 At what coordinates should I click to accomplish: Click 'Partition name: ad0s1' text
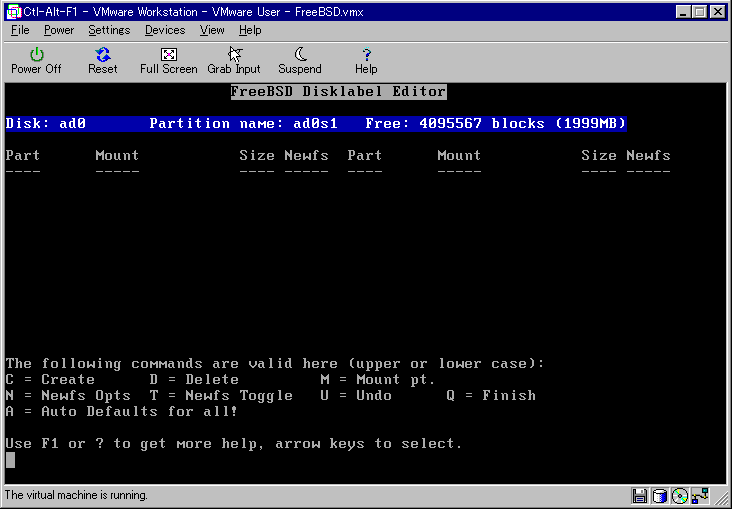243,123
